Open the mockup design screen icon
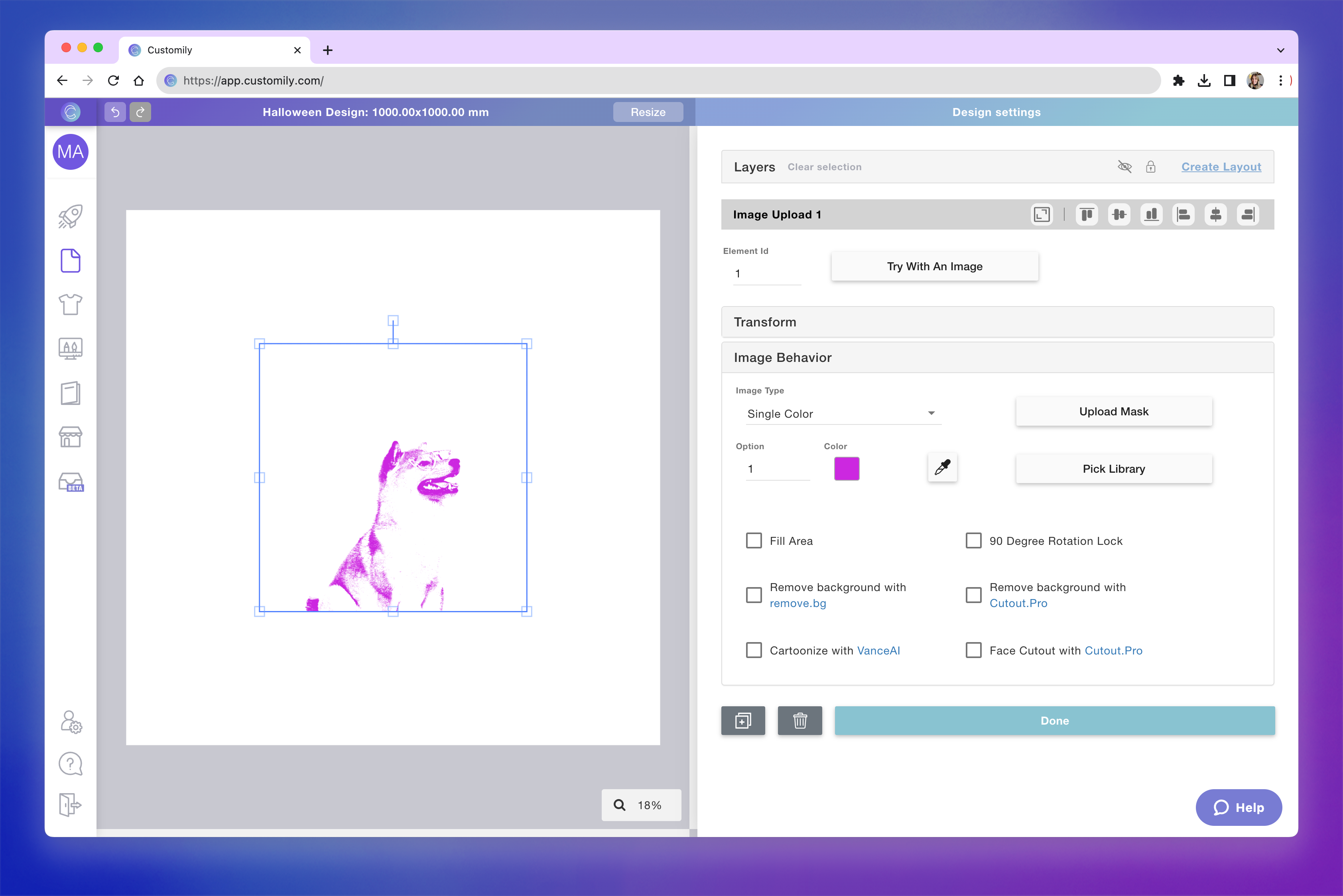The height and width of the screenshot is (896, 1343). (70, 349)
